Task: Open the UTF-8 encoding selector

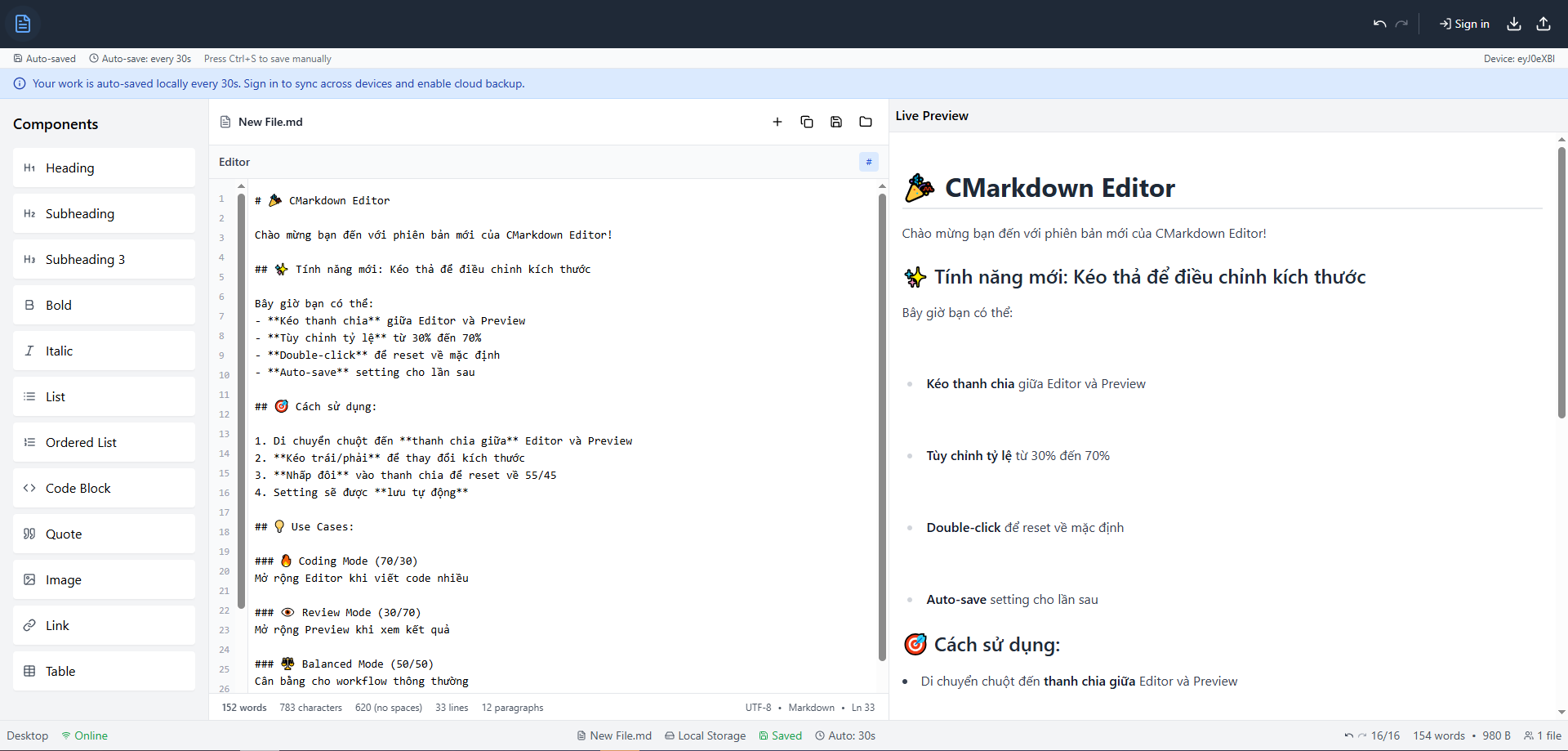Action: tap(759, 707)
